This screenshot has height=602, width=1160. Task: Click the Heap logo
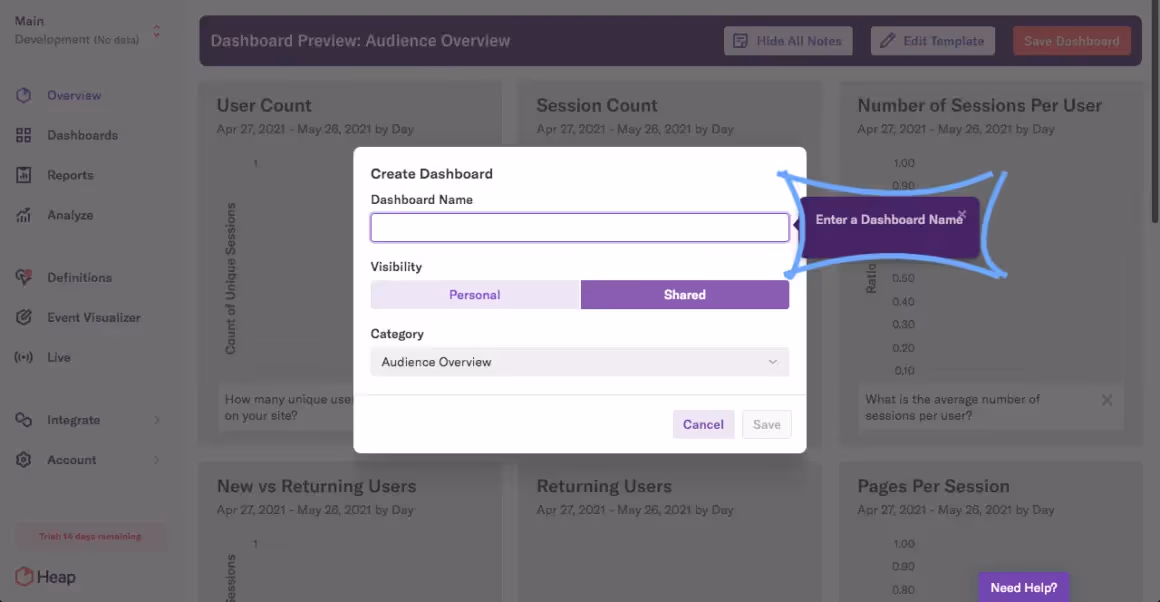(45, 576)
